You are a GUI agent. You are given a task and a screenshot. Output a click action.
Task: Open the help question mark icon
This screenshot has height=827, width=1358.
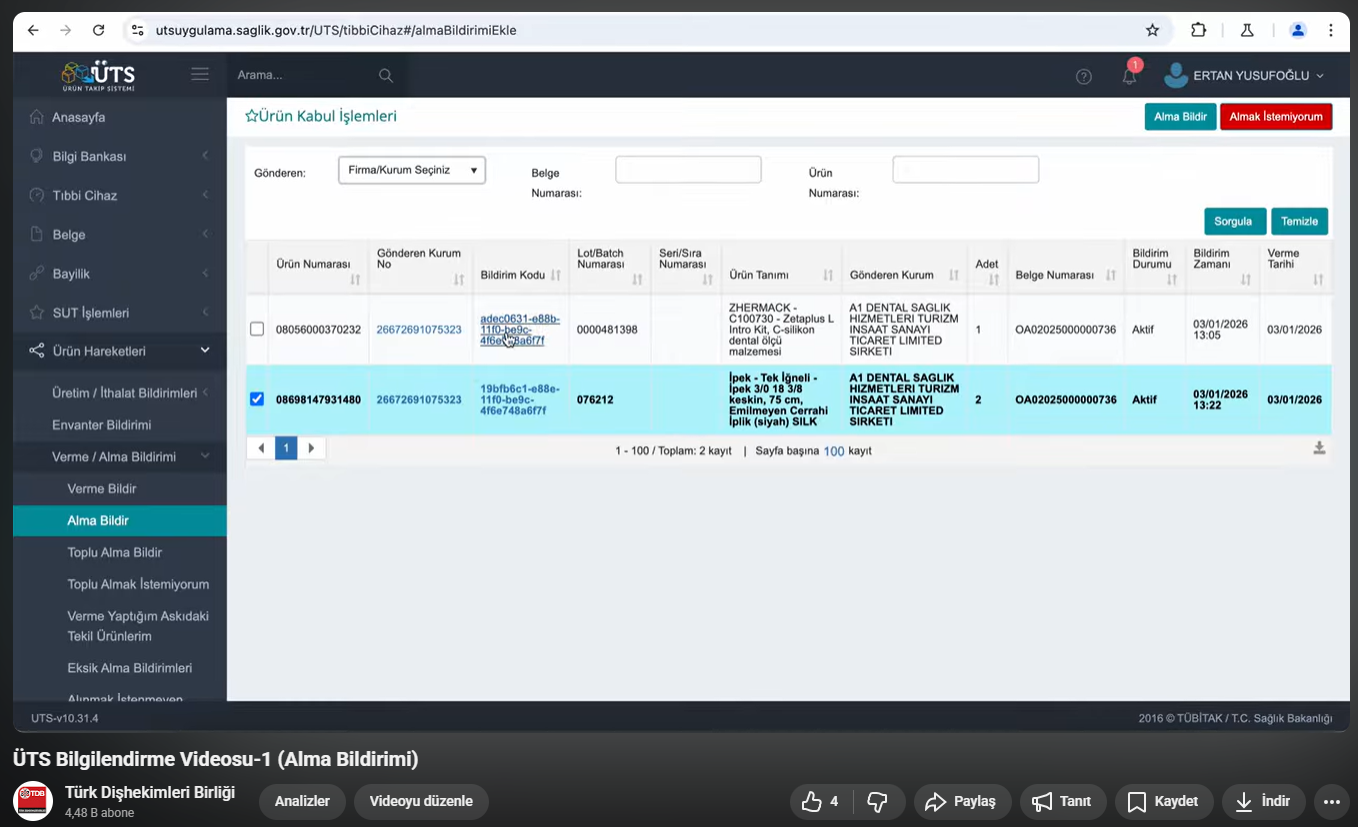[x=1083, y=76]
